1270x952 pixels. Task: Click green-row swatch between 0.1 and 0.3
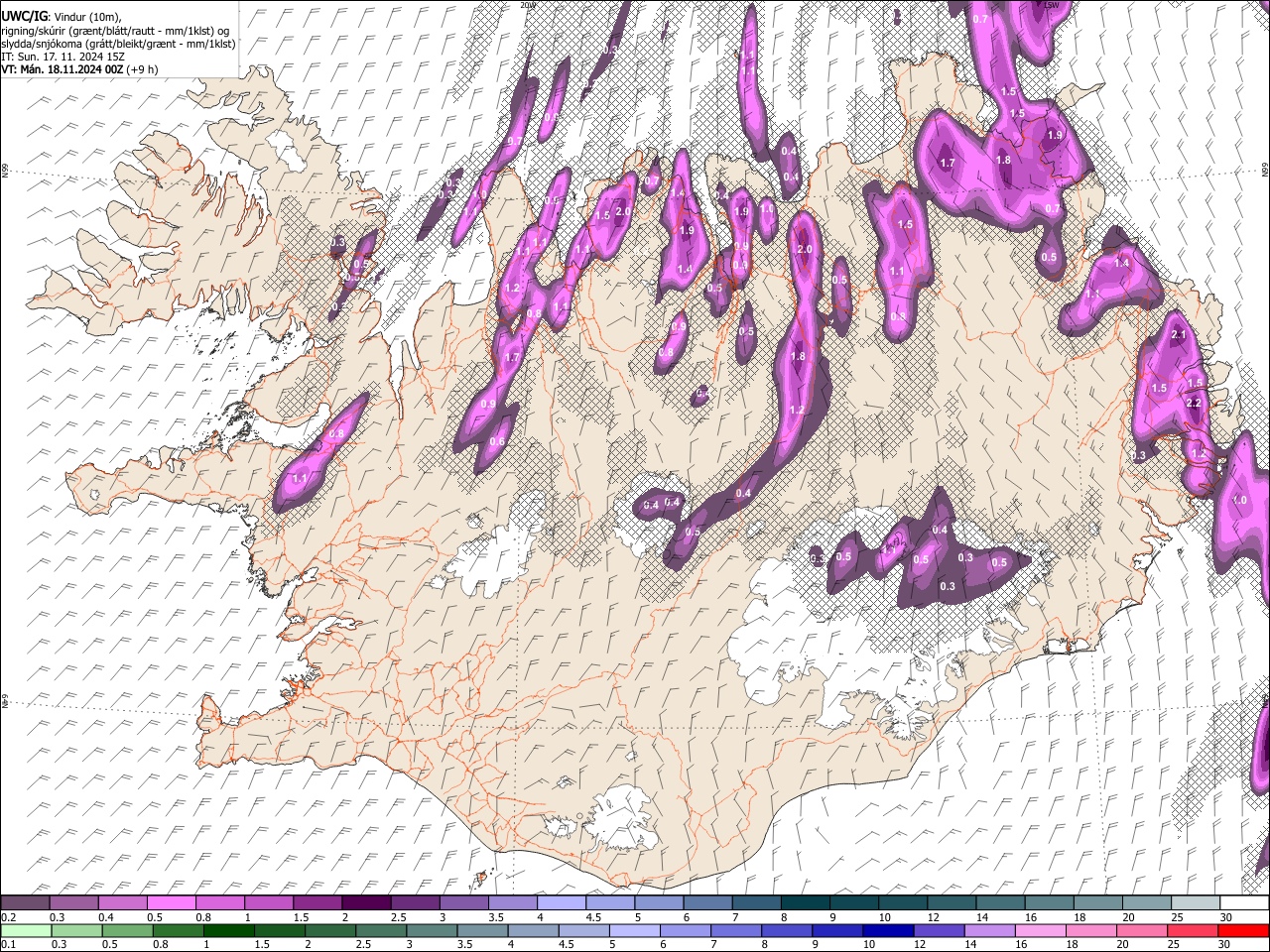pyautogui.click(x=26, y=930)
